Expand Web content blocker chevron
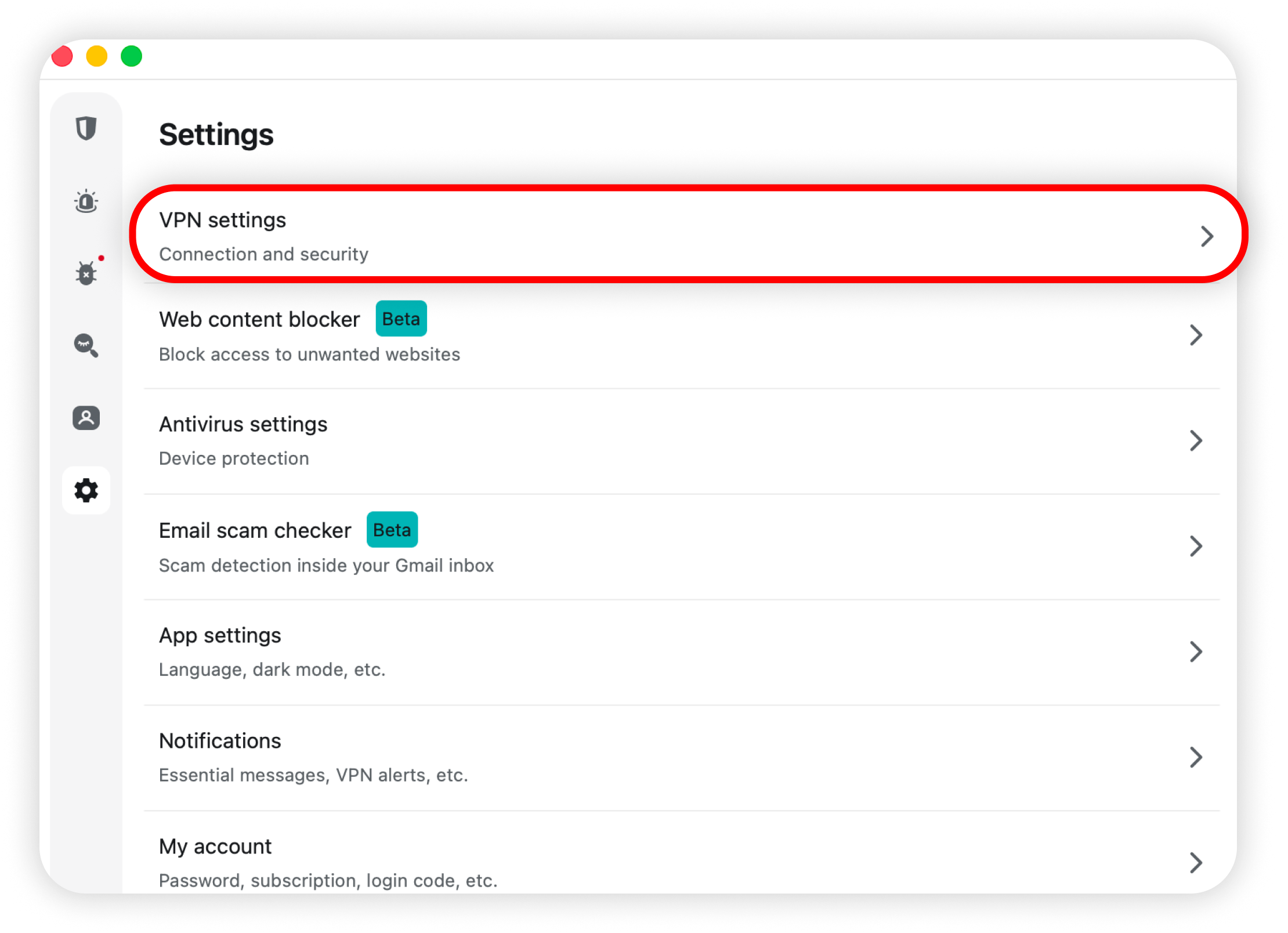The height and width of the screenshot is (933, 1288). click(1196, 335)
